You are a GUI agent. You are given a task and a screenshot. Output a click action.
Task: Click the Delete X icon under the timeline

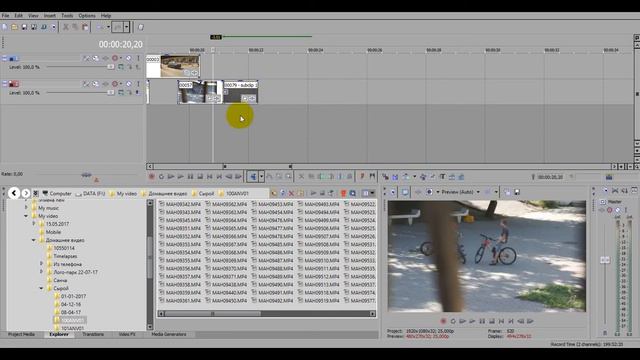(x=301, y=177)
